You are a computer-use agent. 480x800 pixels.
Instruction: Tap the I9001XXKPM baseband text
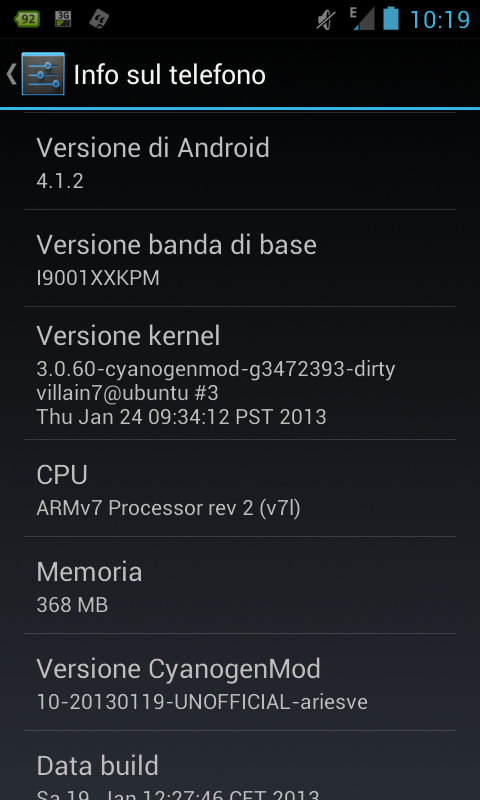(x=98, y=278)
